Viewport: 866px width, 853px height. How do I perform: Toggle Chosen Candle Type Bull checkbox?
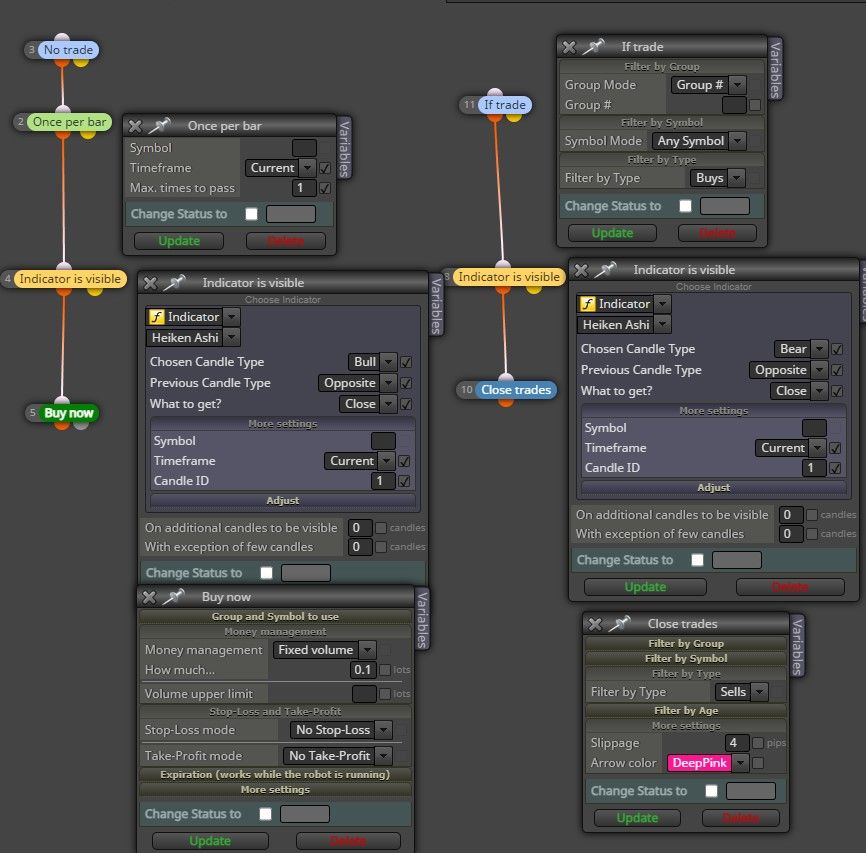406,362
